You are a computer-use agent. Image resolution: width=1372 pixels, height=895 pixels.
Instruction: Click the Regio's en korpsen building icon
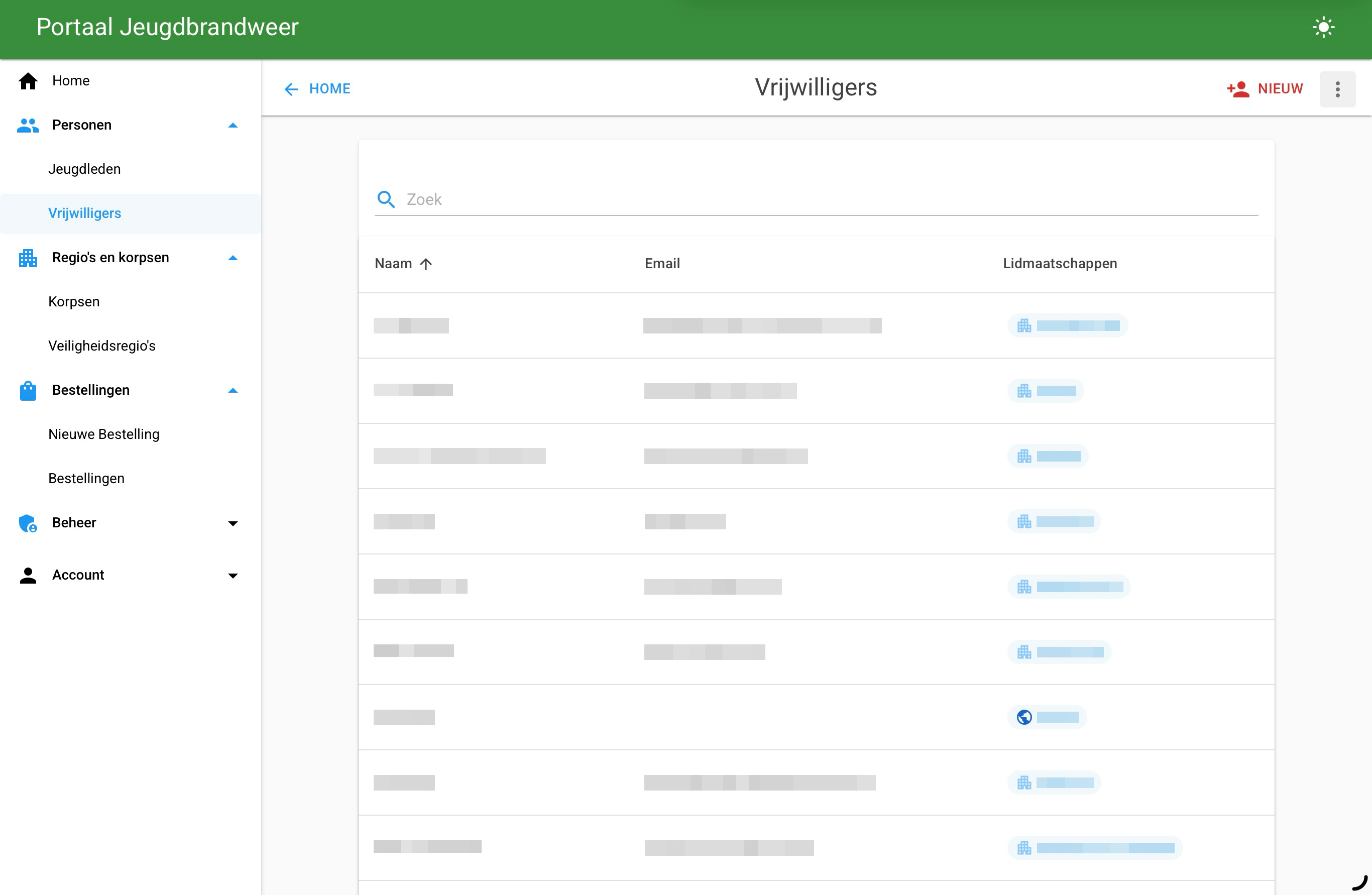point(28,258)
